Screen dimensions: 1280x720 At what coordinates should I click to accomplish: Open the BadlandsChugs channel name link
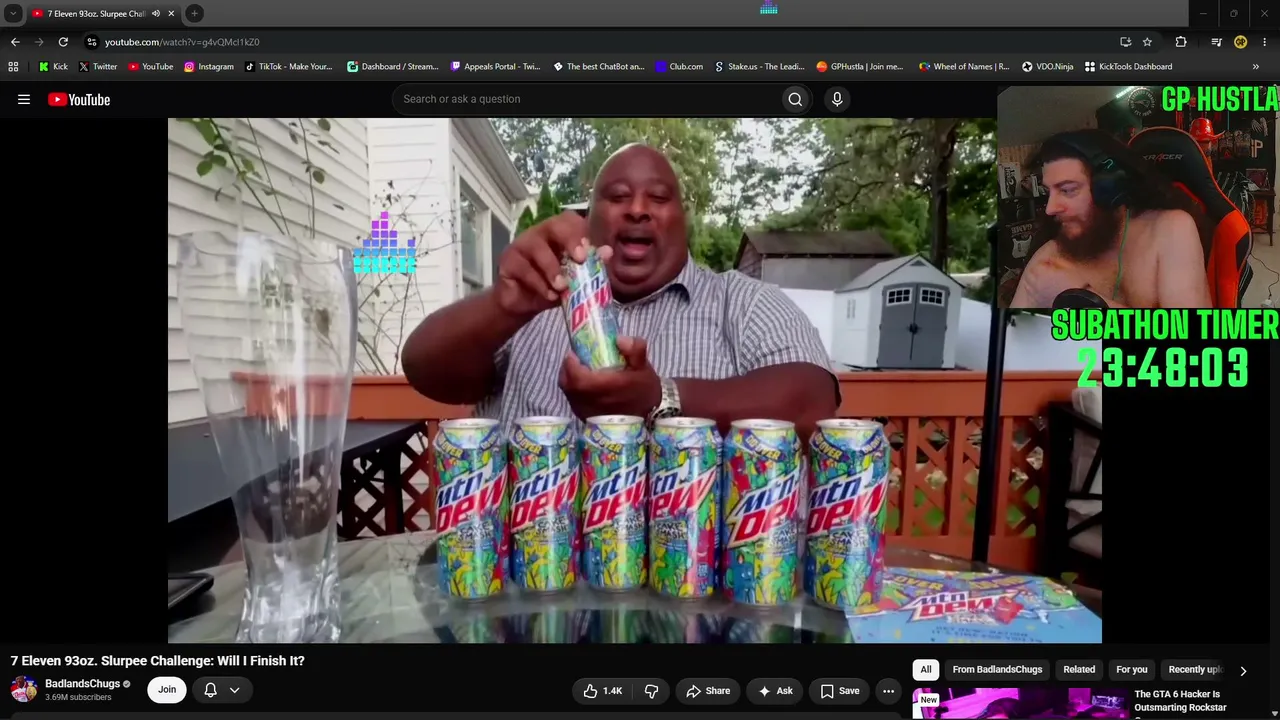coord(82,684)
